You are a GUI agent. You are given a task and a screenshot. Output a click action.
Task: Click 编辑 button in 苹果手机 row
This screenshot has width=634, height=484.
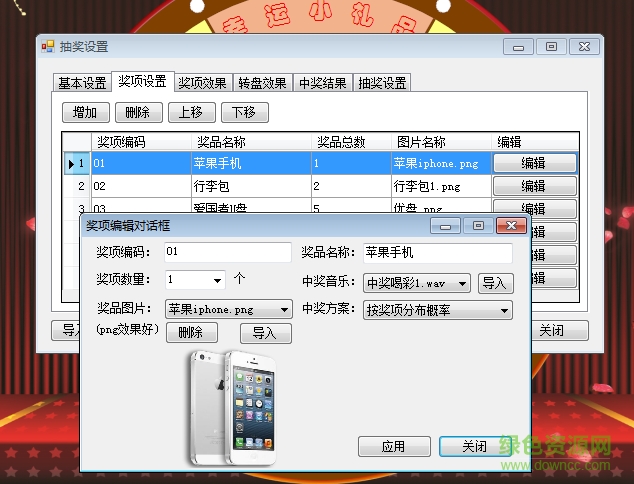point(535,163)
